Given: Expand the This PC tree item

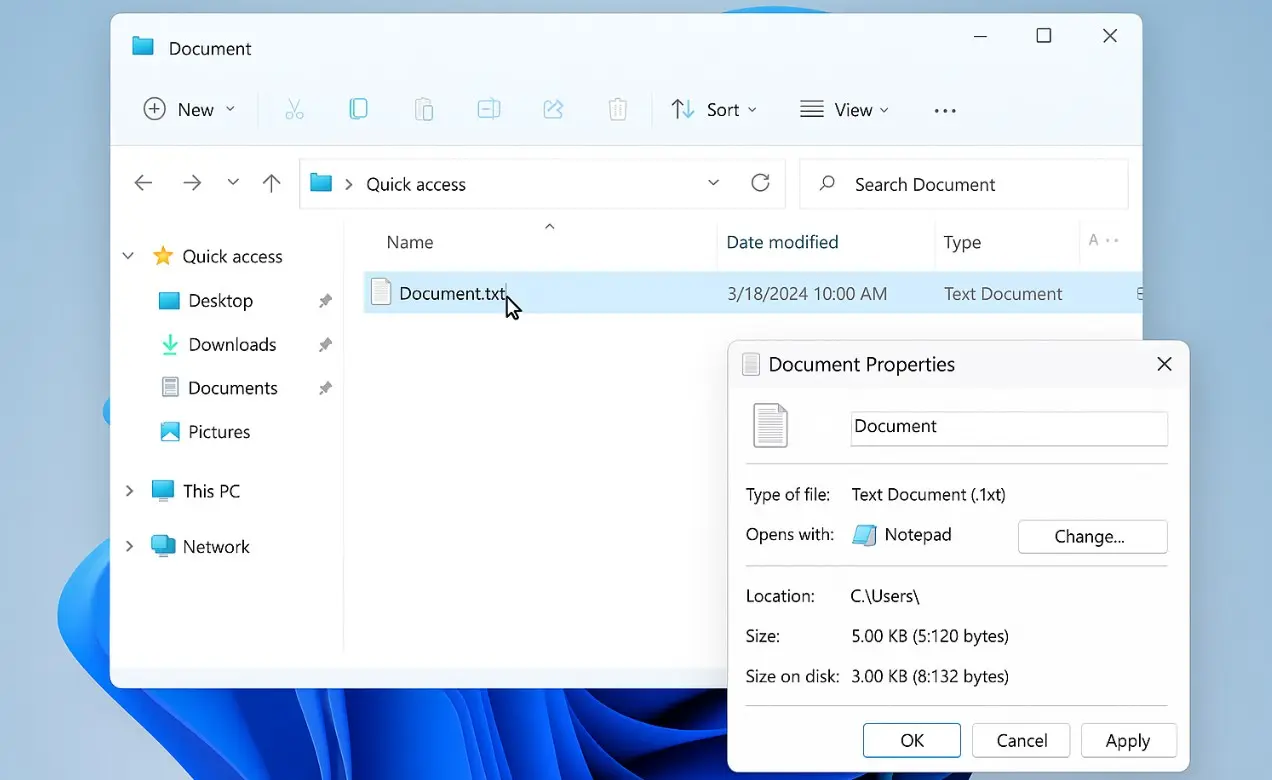Looking at the screenshot, I should click(129, 491).
